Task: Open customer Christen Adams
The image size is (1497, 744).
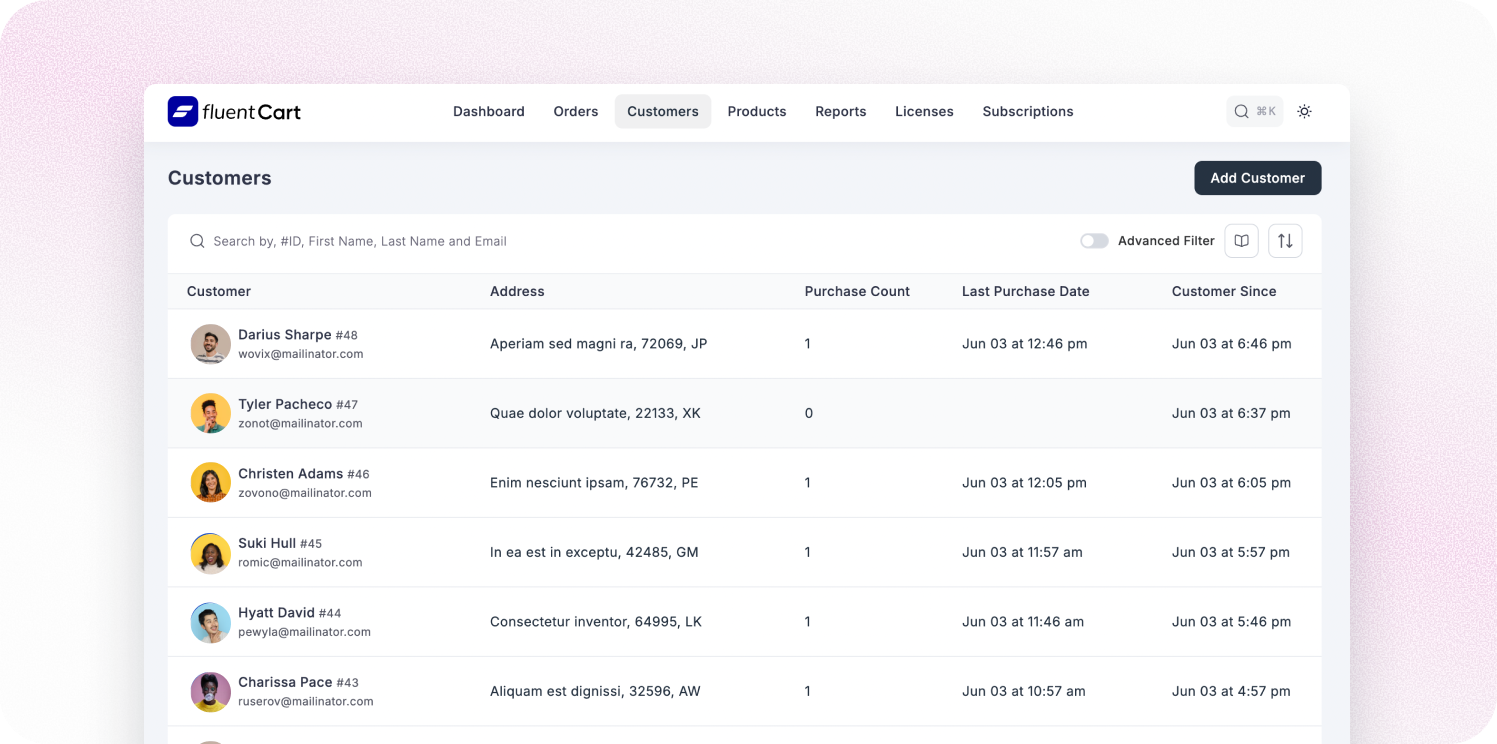Action: point(290,474)
